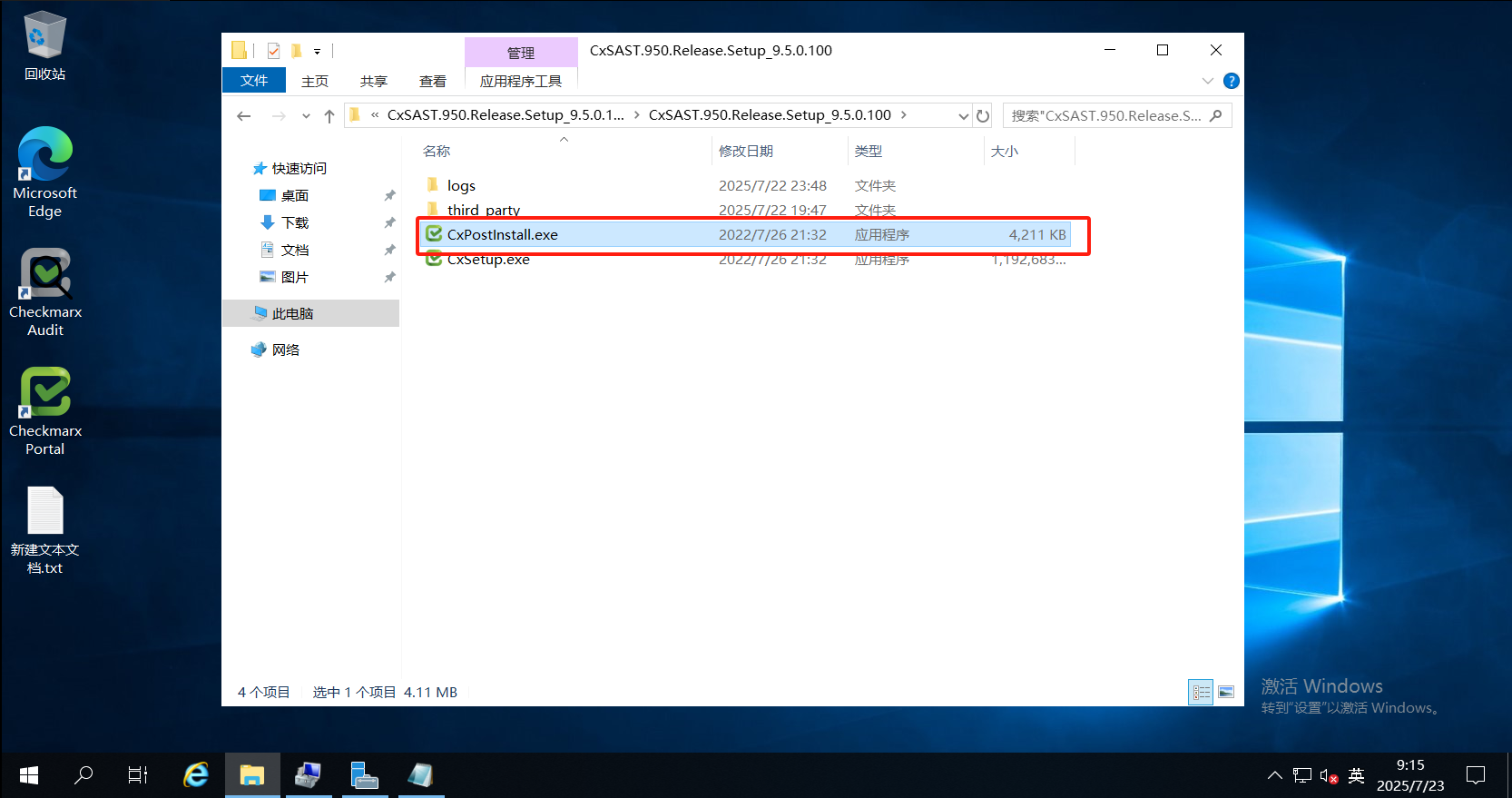Click the Properties quick access toolbar icon
The height and width of the screenshot is (798, 1512).
tap(273, 51)
